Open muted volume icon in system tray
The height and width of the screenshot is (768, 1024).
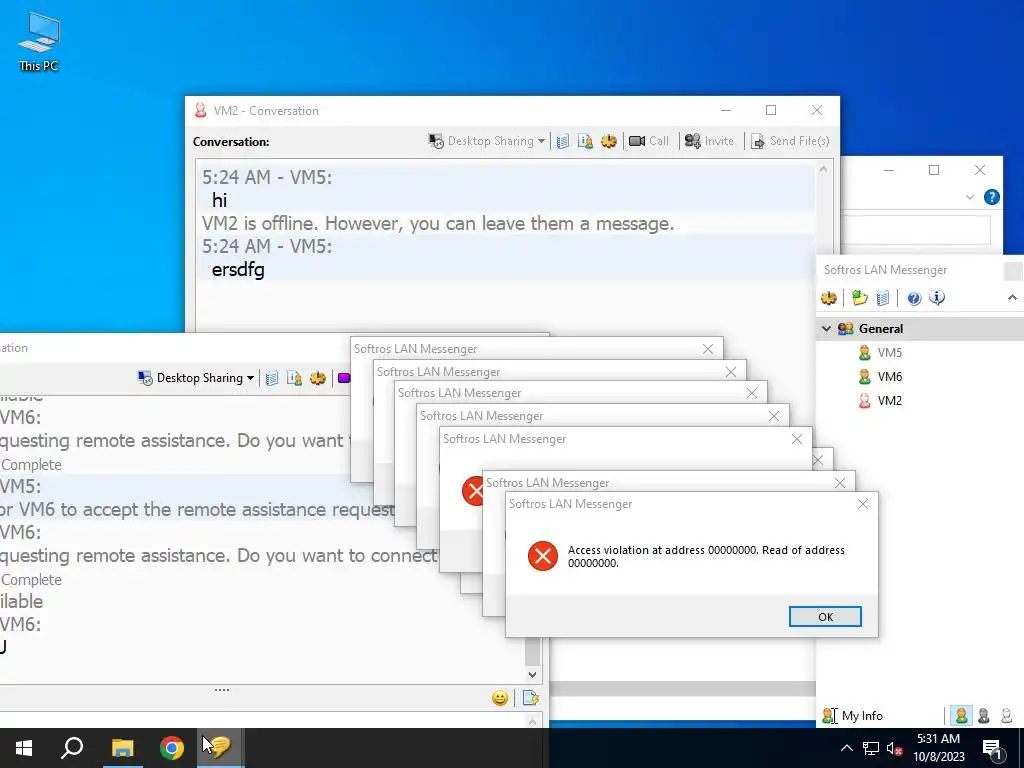[895, 748]
